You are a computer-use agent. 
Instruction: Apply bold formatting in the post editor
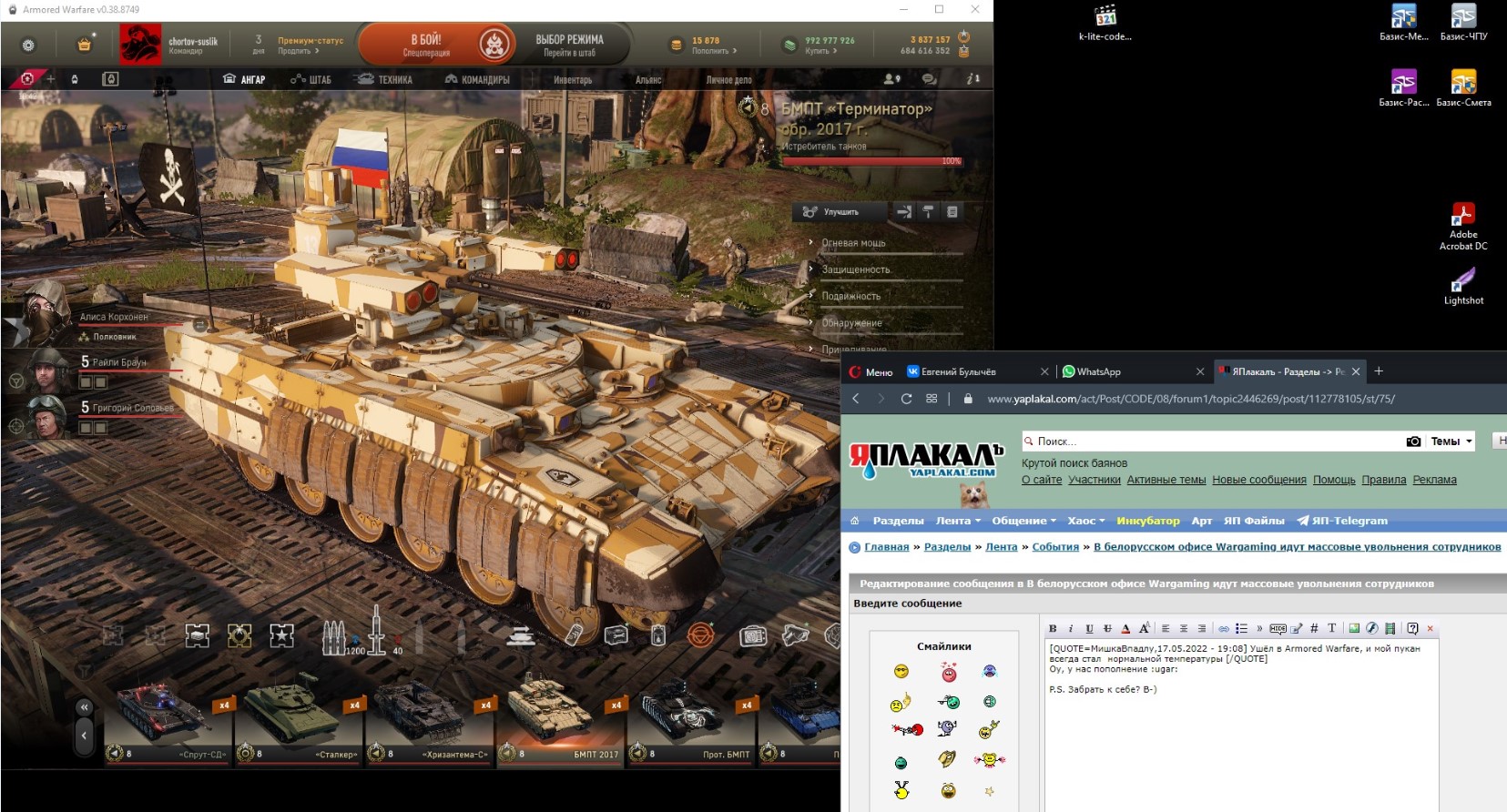click(x=1053, y=628)
